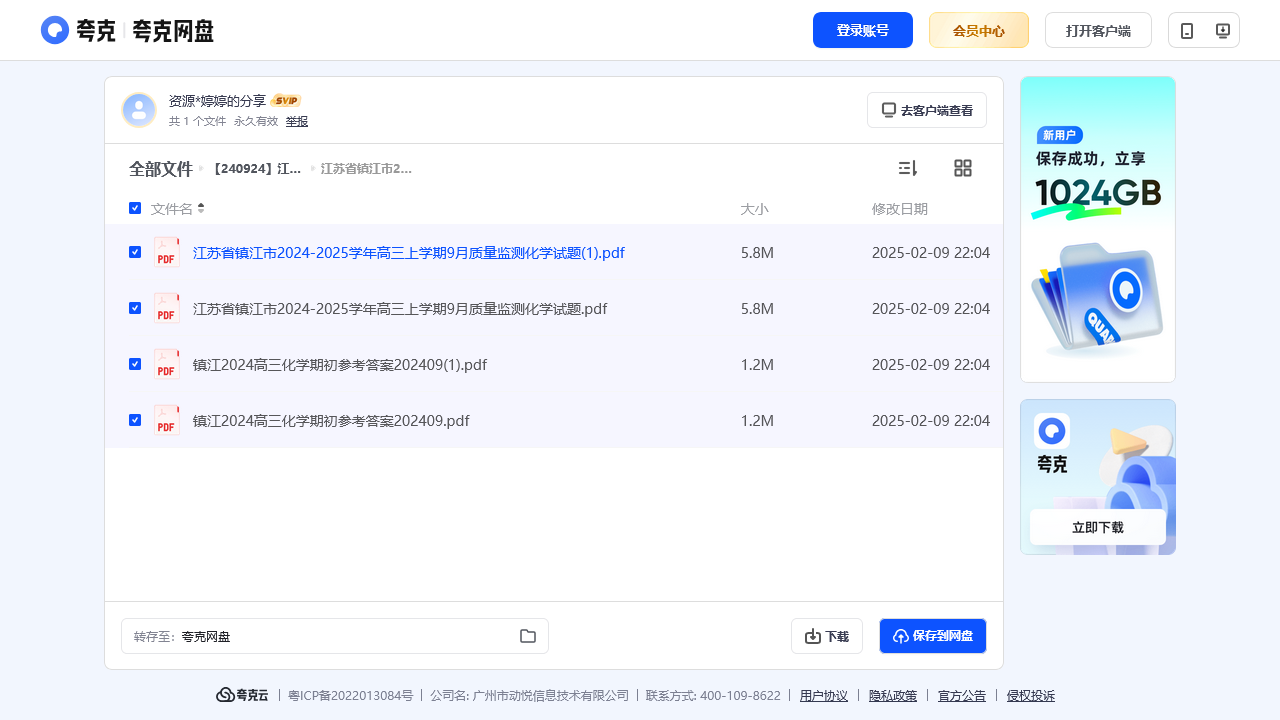Uncheck 江苏省镇江市化学试题(1).pdf checkbox
1280x720 pixels.
tap(135, 252)
